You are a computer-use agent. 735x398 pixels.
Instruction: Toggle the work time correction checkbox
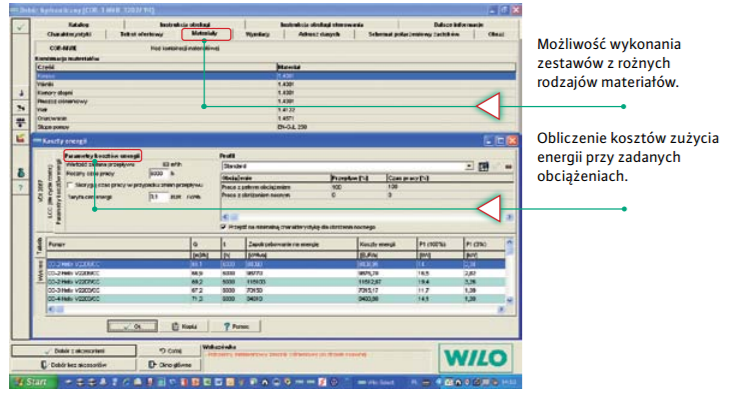70,186
